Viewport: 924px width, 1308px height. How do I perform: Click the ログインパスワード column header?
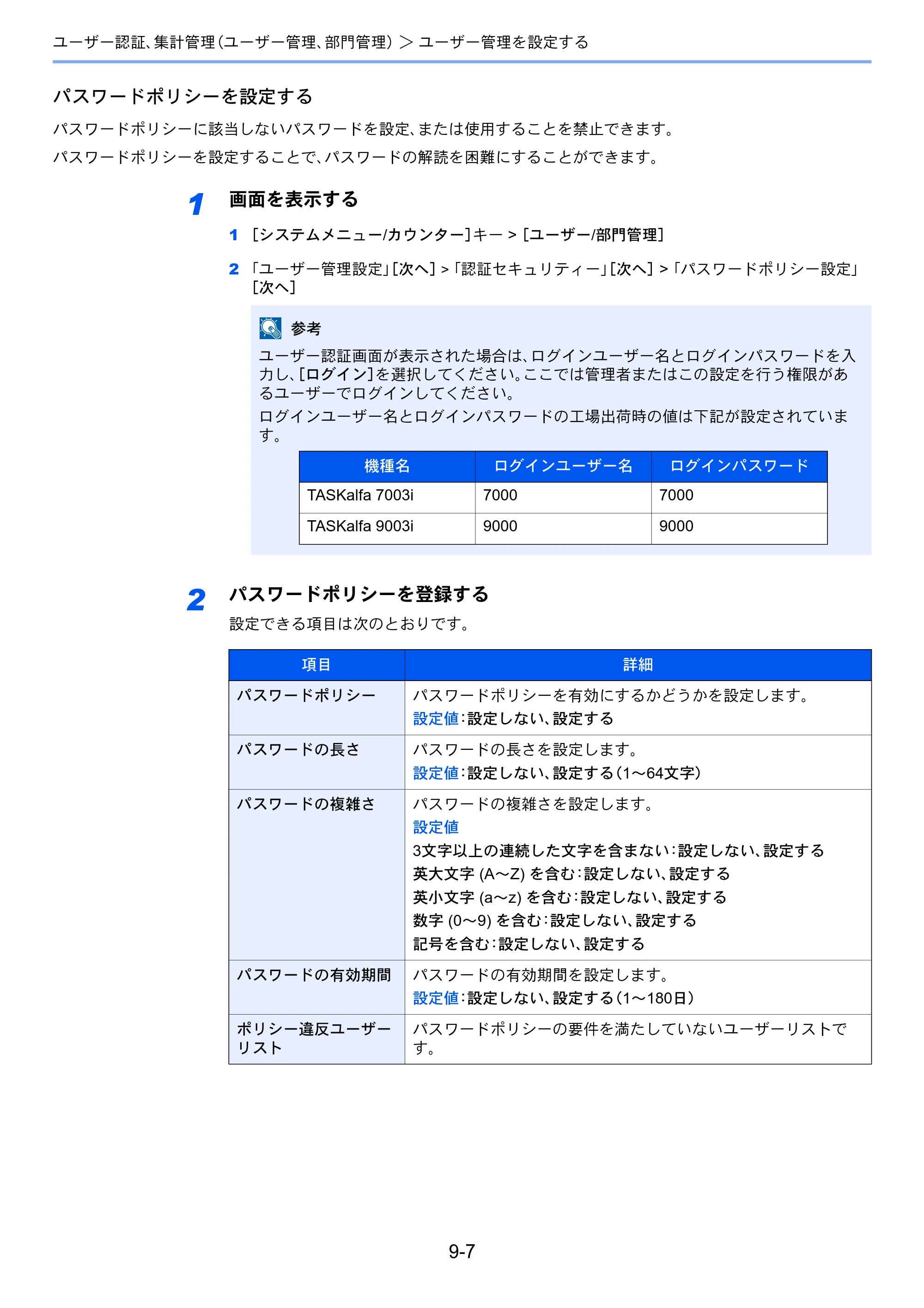click(739, 467)
